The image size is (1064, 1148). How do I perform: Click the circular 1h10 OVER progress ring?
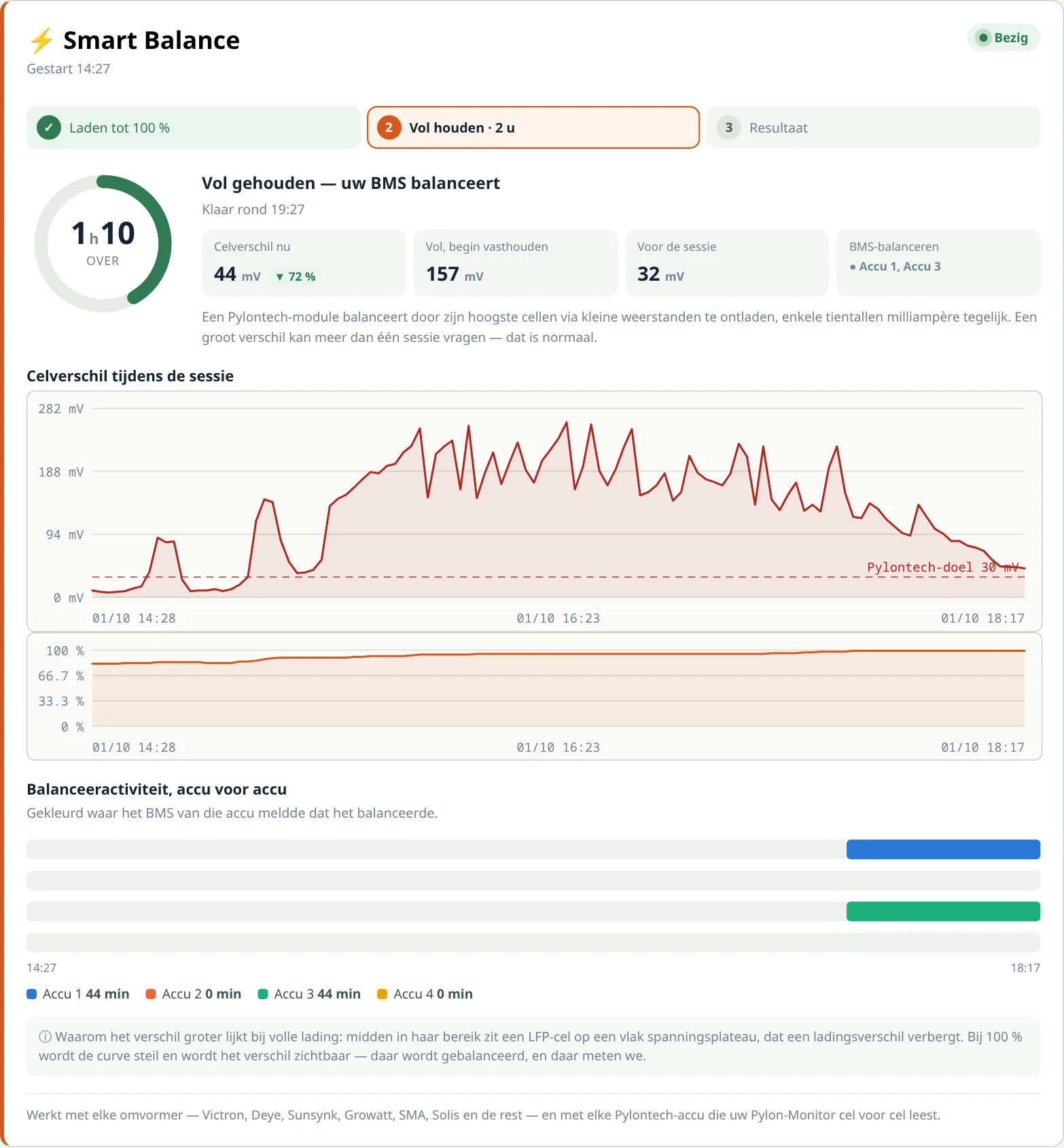(x=103, y=243)
